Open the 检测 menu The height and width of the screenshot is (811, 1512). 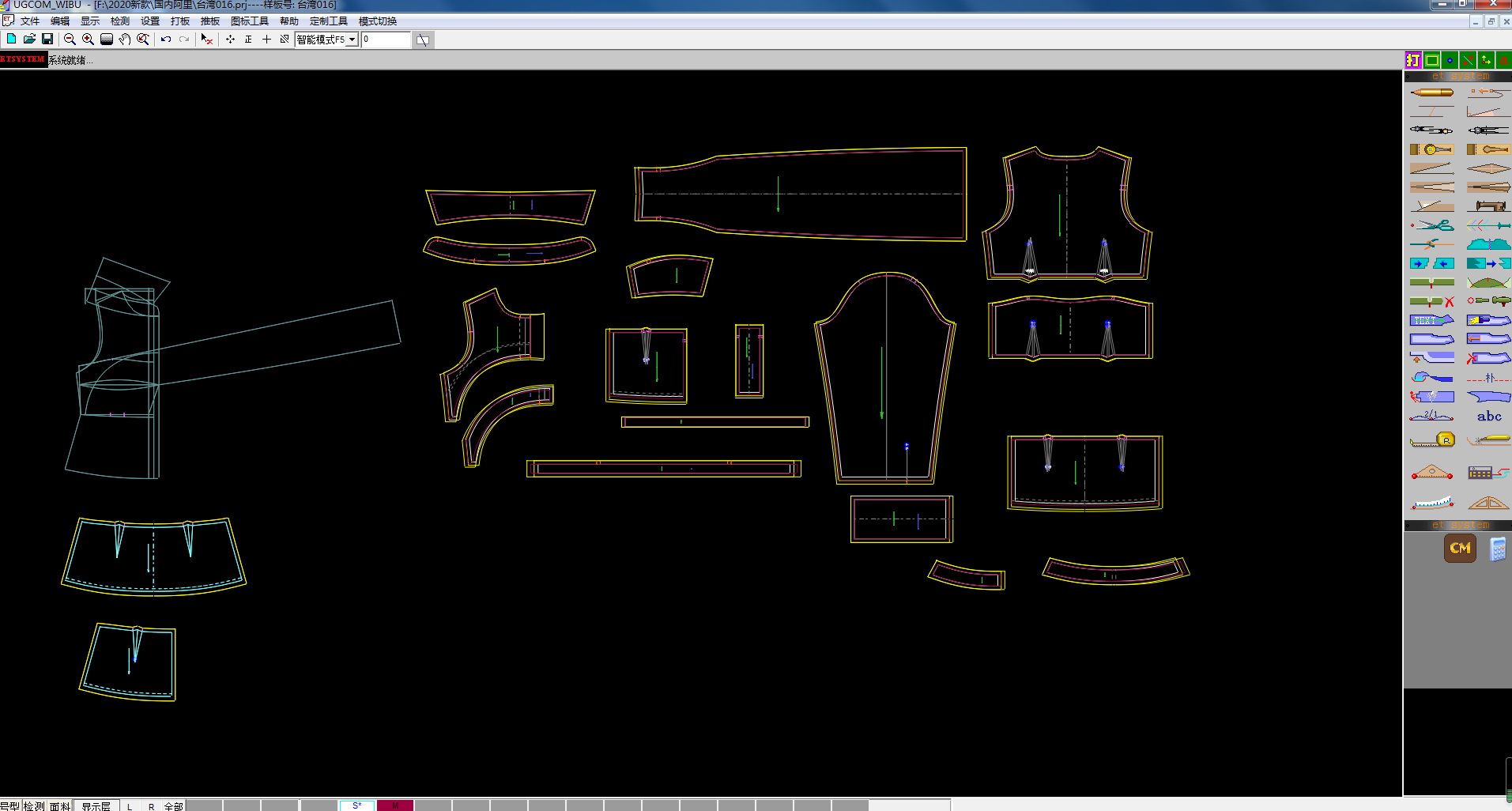(120, 21)
